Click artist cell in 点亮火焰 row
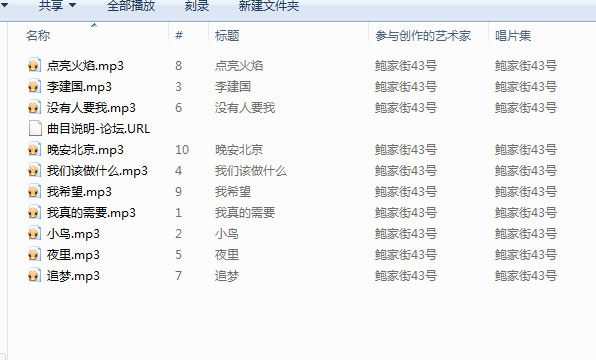596x360 pixels. tap(406, 66)
